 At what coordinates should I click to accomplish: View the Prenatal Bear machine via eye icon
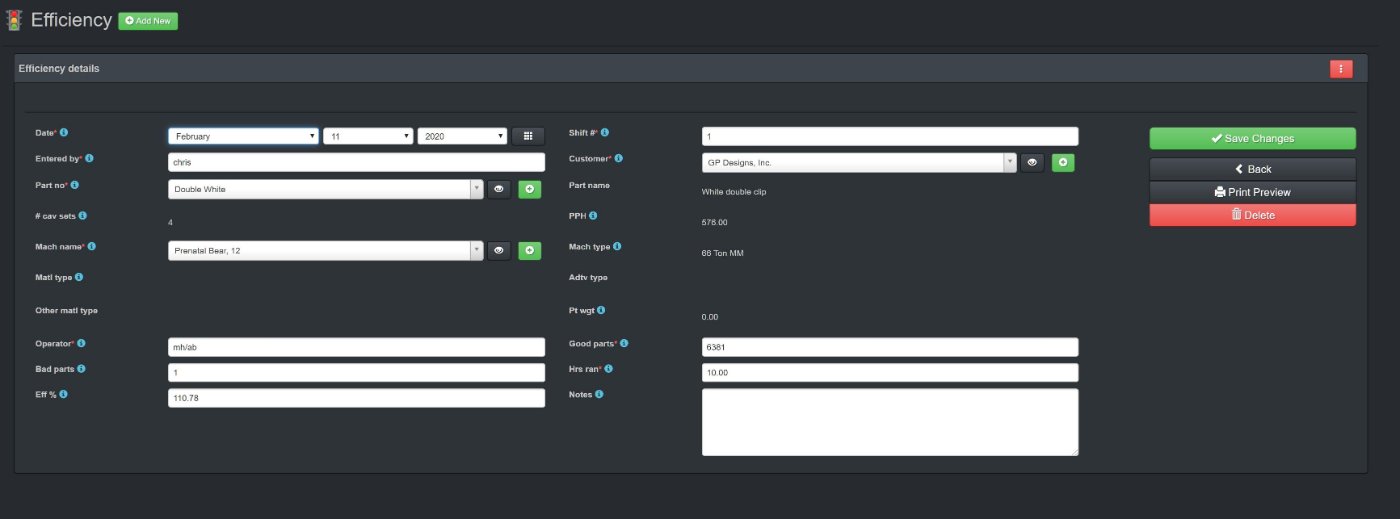click(x=499, y=250)
